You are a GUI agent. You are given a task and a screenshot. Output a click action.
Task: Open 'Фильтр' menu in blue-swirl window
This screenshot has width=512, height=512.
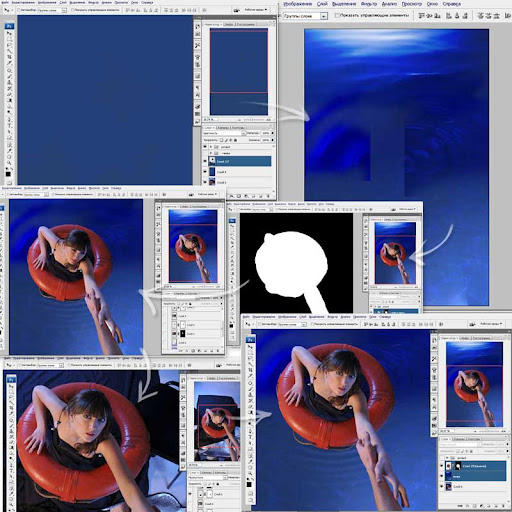[x=369, y=4]
